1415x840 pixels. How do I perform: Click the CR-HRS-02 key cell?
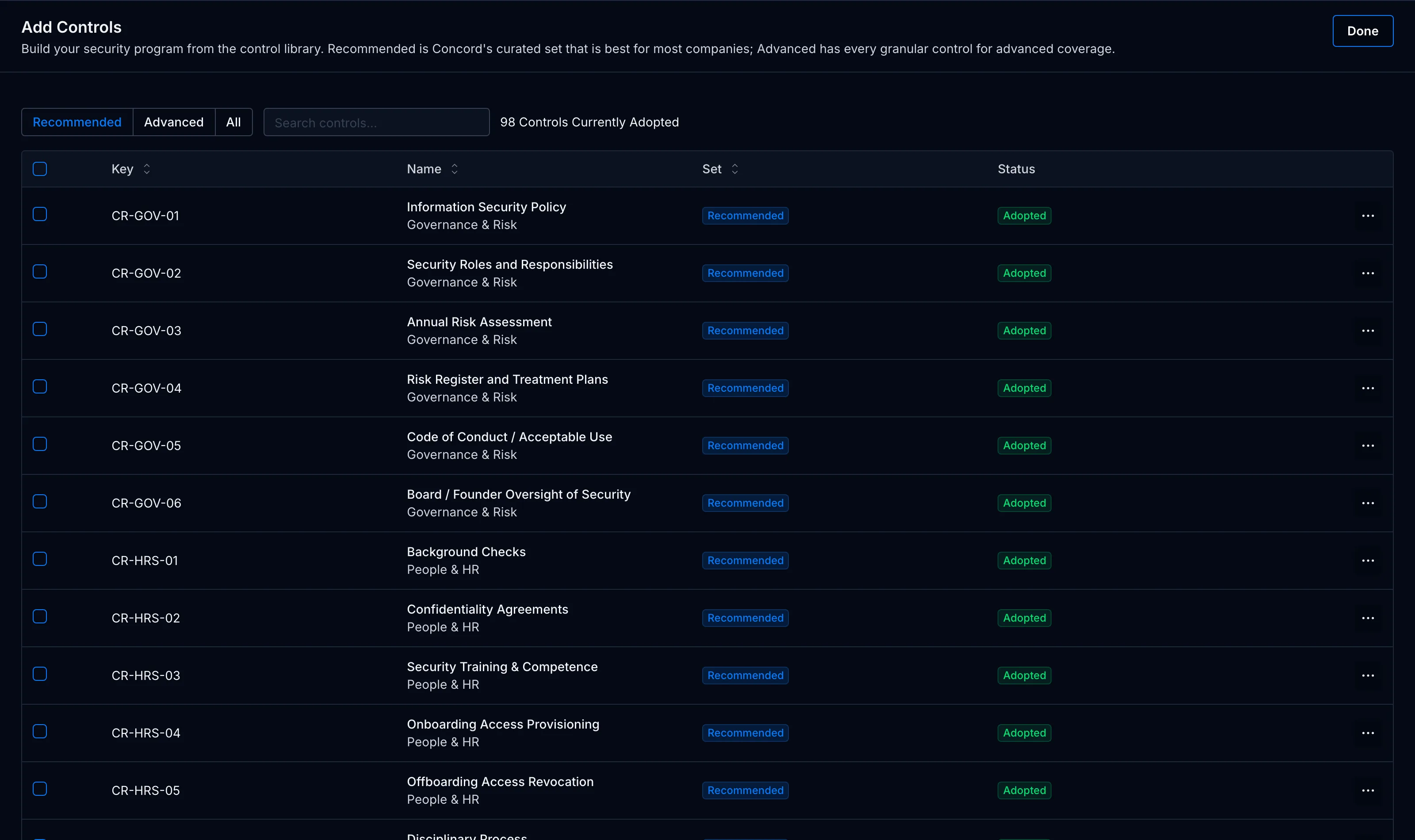[x=145, y=618]
